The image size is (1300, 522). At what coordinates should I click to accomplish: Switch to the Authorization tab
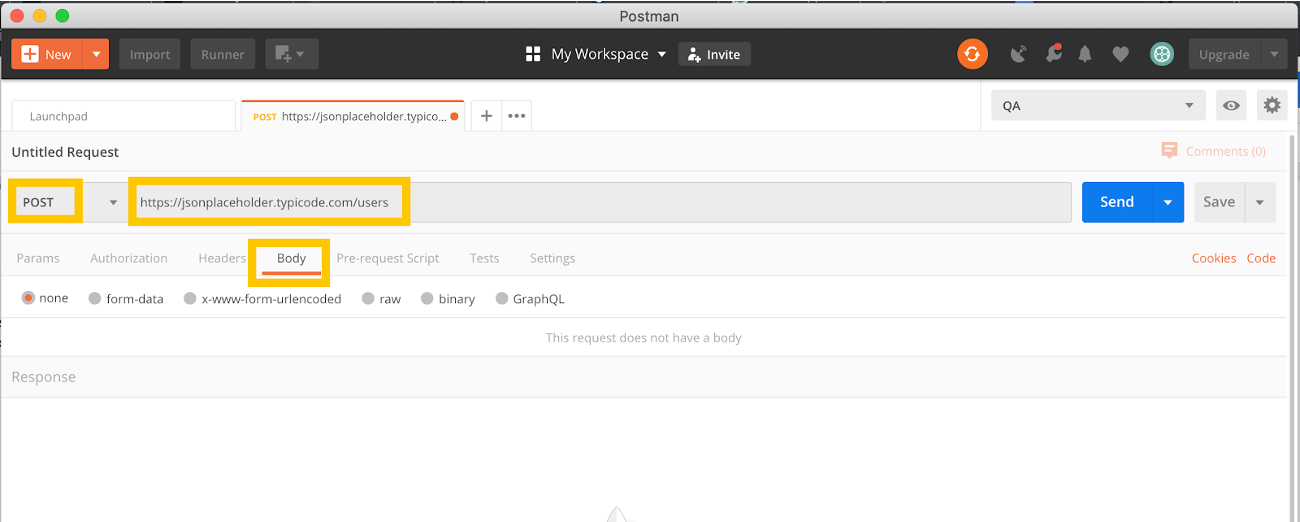129,258
